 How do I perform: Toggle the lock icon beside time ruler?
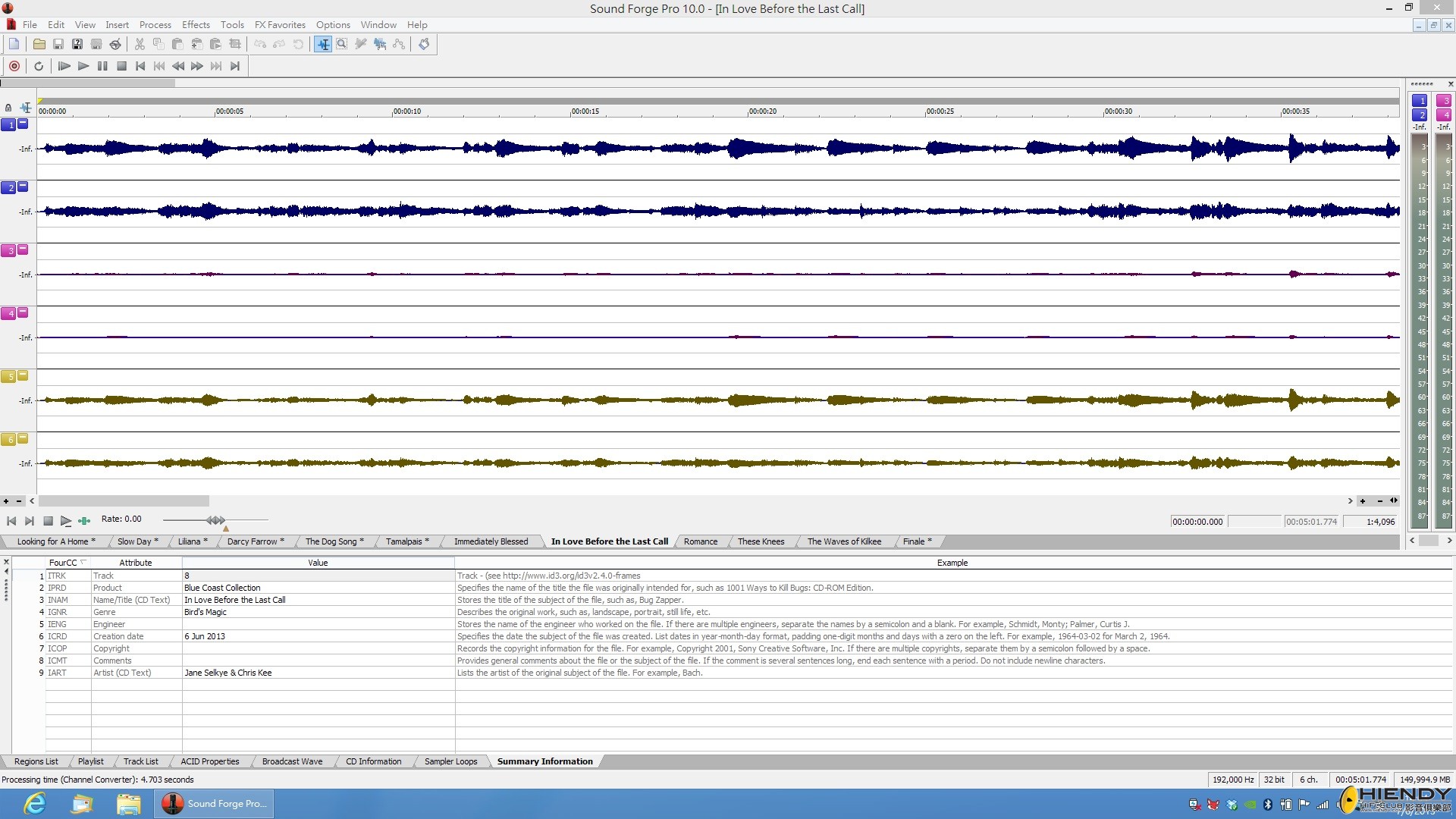8,108
